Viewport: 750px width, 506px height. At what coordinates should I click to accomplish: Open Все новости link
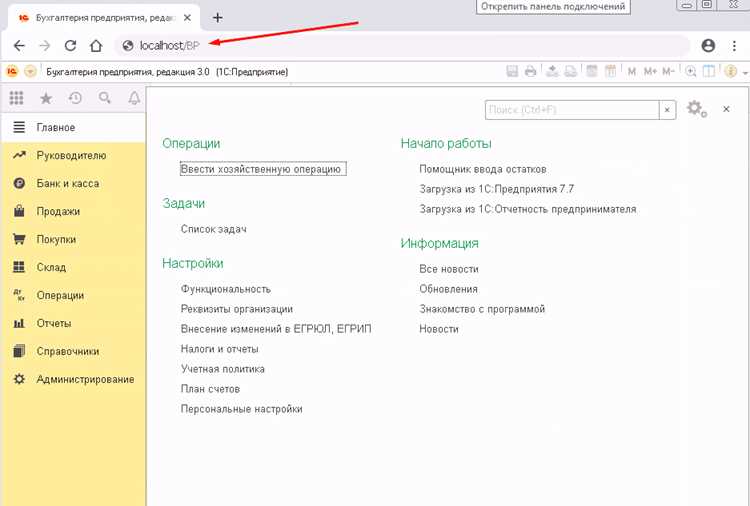449,269
